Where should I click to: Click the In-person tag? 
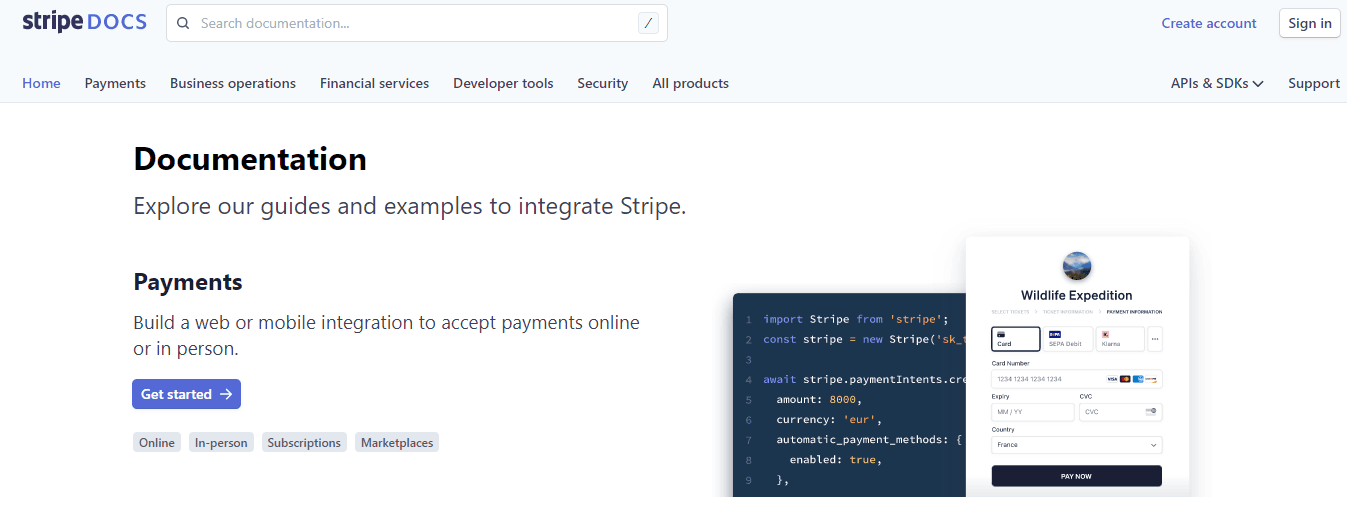221,442
